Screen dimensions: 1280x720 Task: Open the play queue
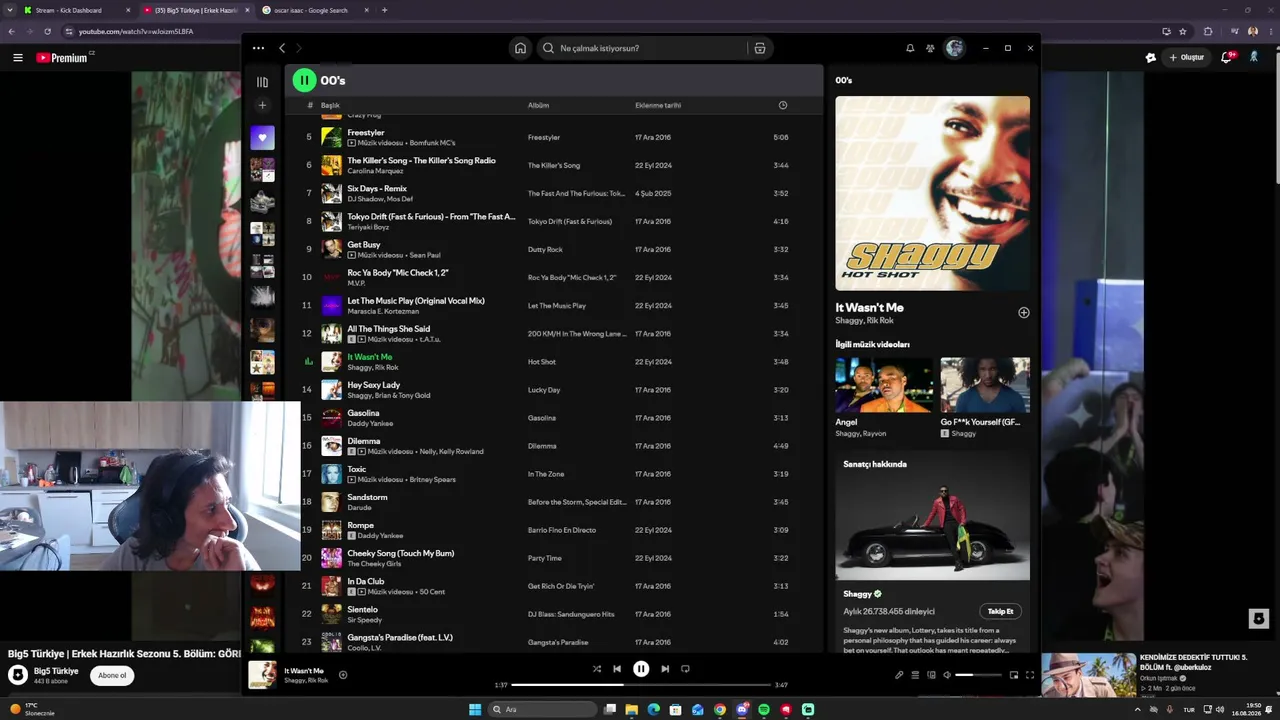915,675
